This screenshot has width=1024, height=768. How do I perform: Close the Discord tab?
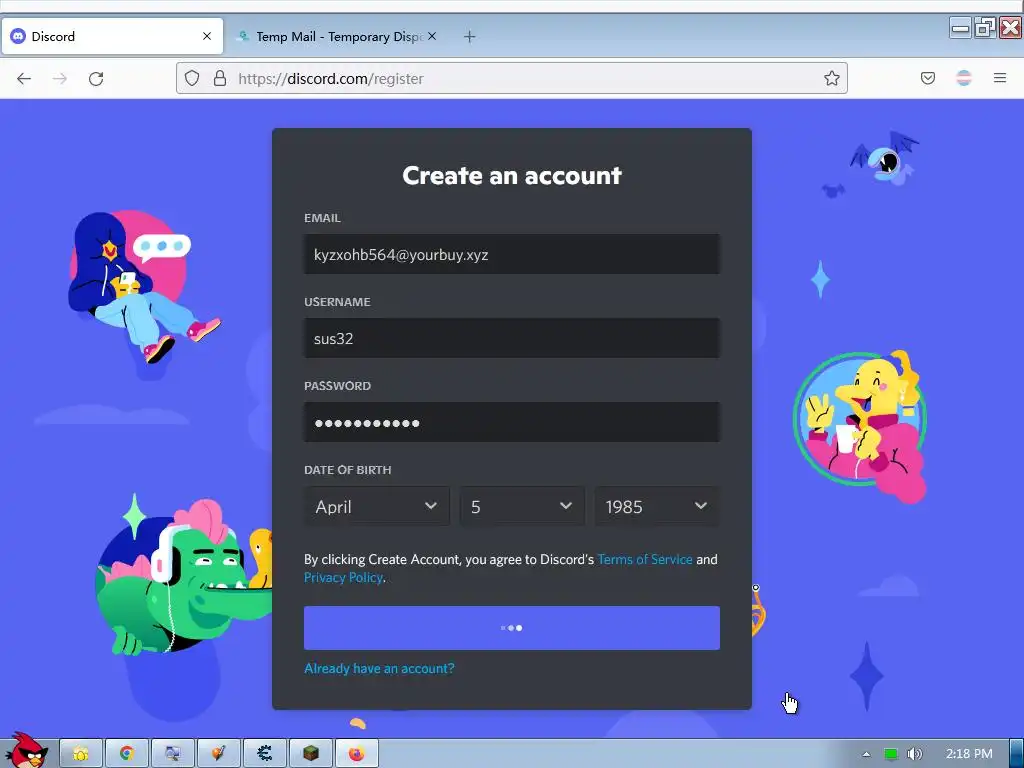tap(207, 37)
